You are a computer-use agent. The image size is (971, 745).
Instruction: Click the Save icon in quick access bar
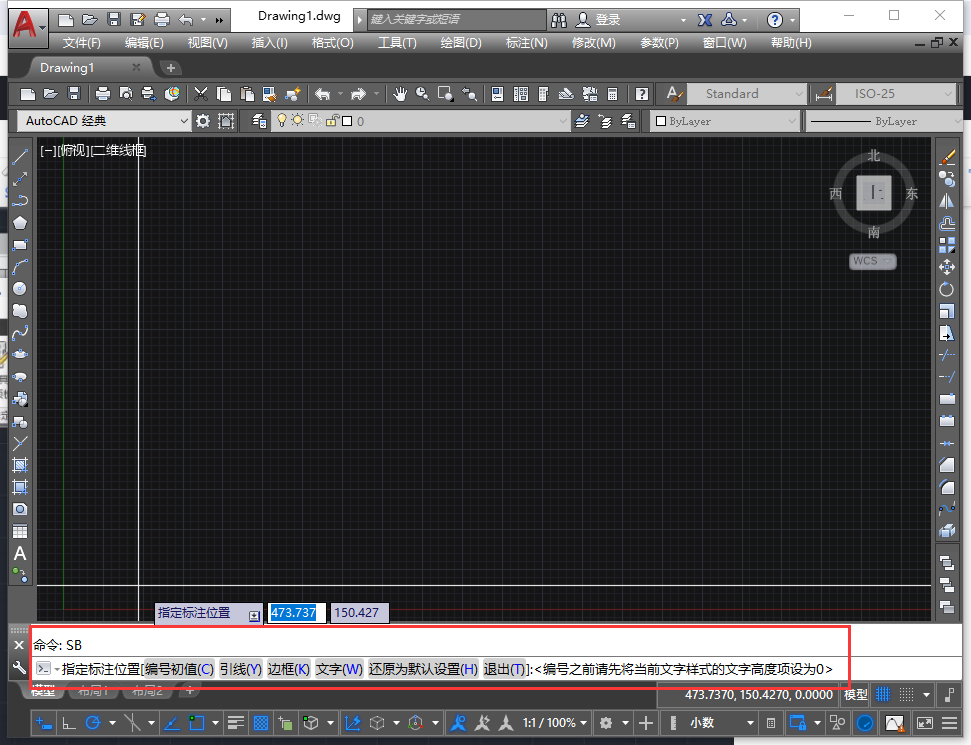[114, 20]
